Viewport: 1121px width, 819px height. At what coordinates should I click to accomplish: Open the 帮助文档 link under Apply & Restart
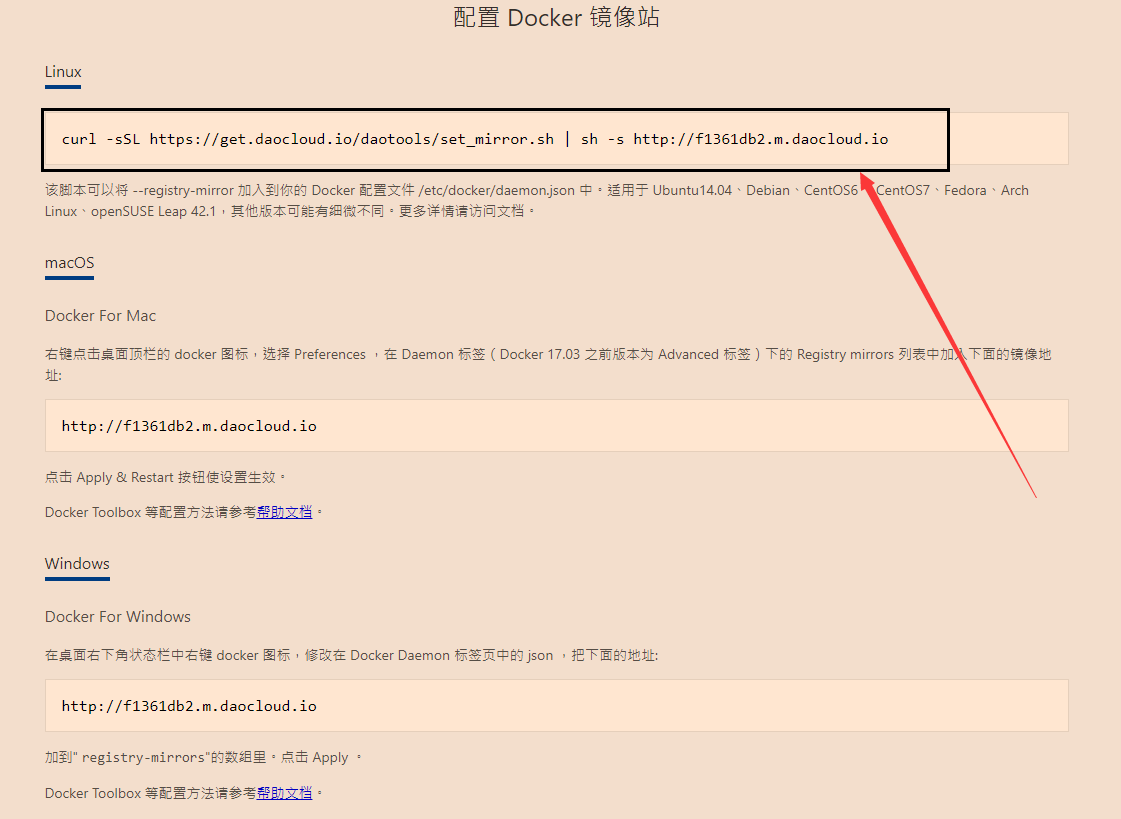[285, 512]
